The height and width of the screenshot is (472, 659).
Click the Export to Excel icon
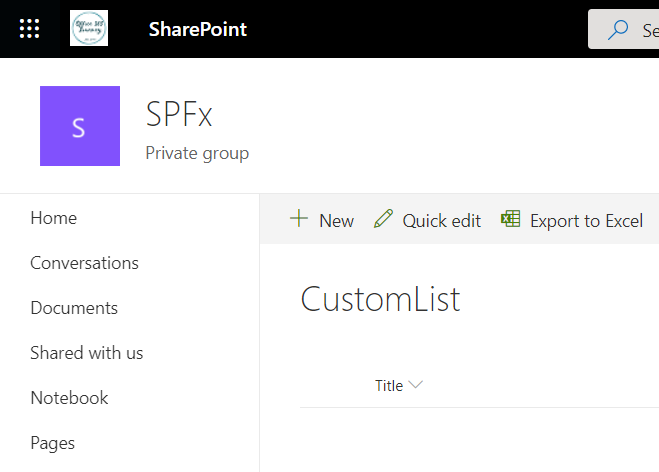pyautogui.click(x=511, y=220)
